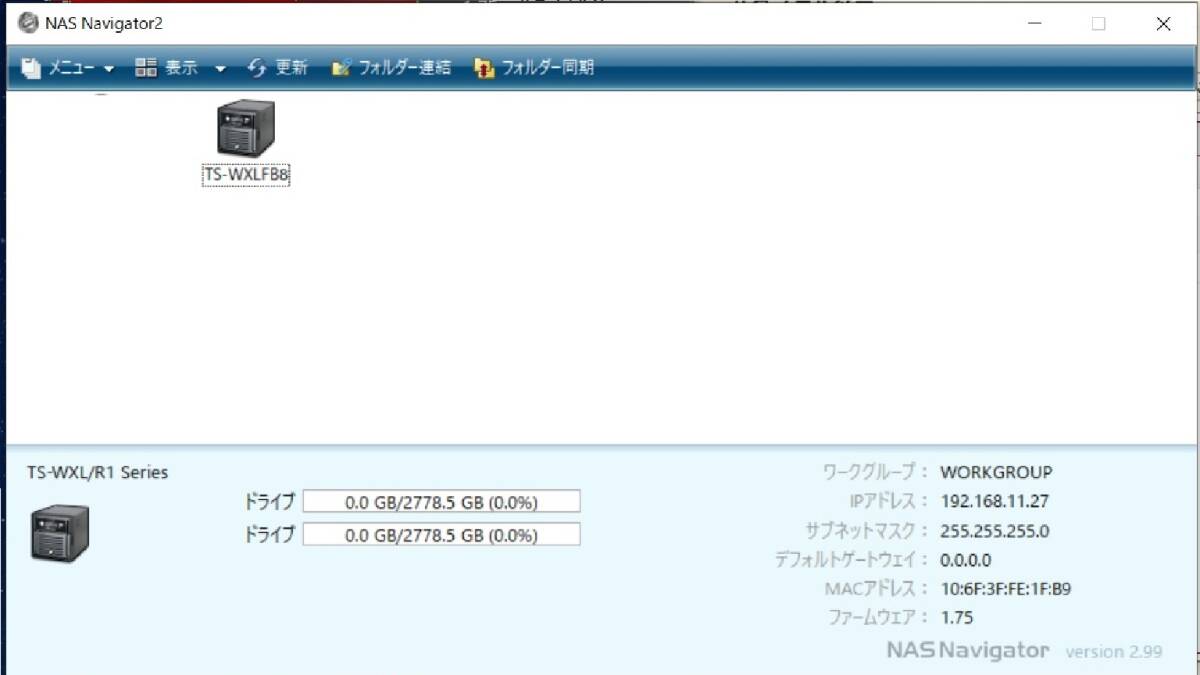This screenshot has width=1200, height=675.
Task: Click the NAS Navigator2 title bar icon
Action: pos(28,23)
